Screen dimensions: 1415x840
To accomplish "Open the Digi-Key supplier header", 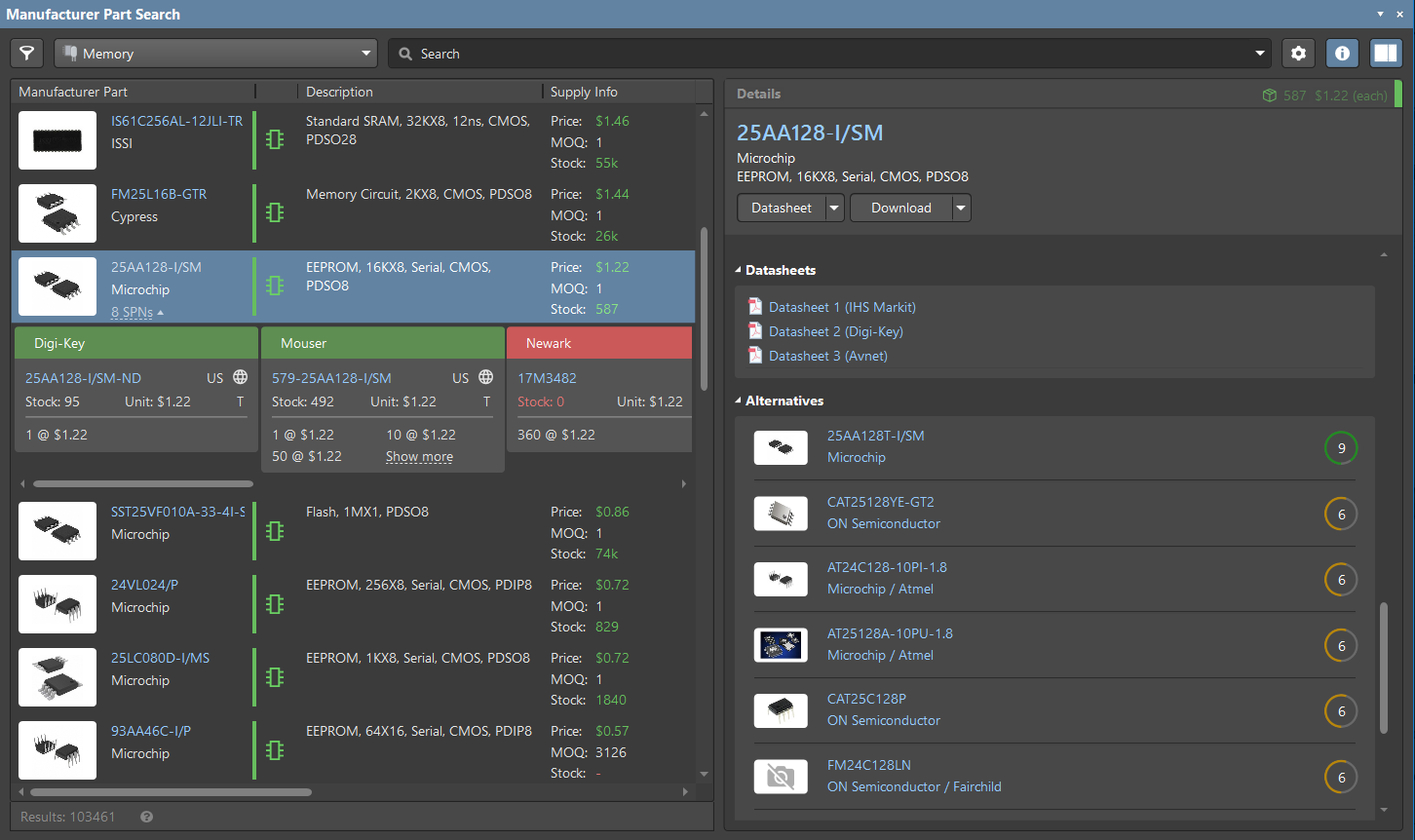I will pos(136,343).
